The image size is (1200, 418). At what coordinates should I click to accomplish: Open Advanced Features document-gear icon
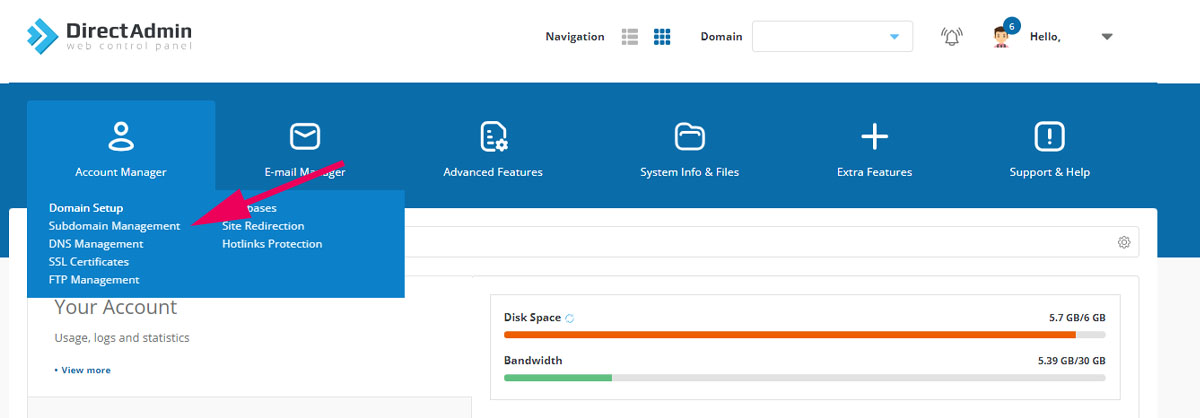pyautogui.click(x=493, y=135)
